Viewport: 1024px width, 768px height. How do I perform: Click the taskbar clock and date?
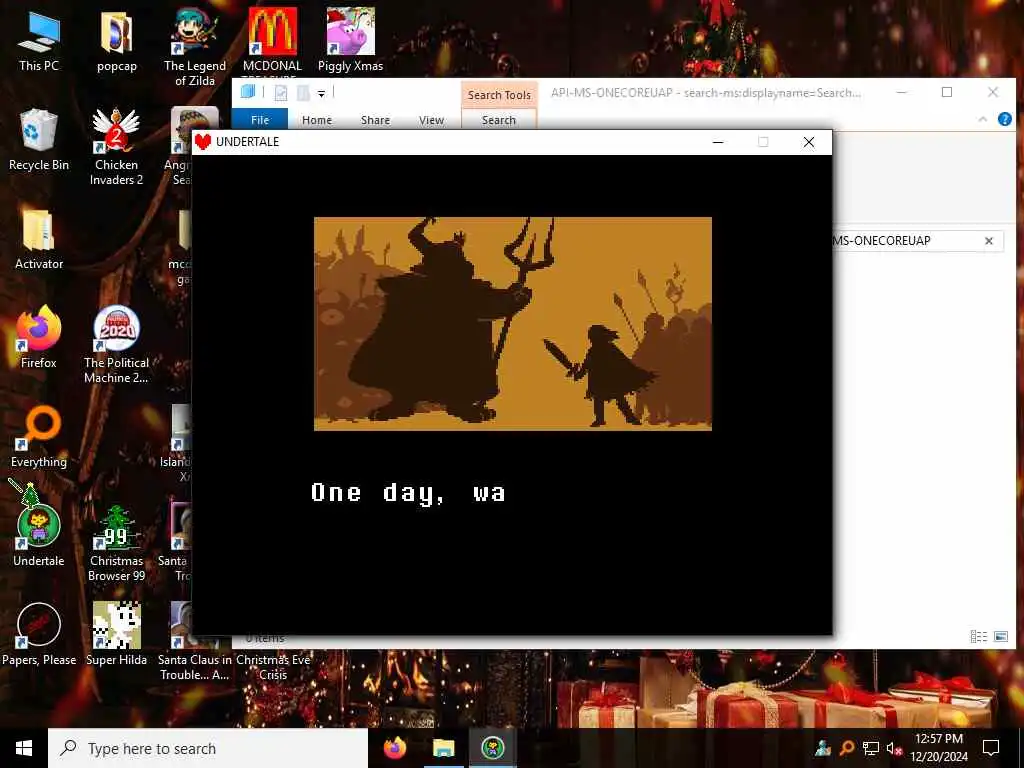(939, 748)
